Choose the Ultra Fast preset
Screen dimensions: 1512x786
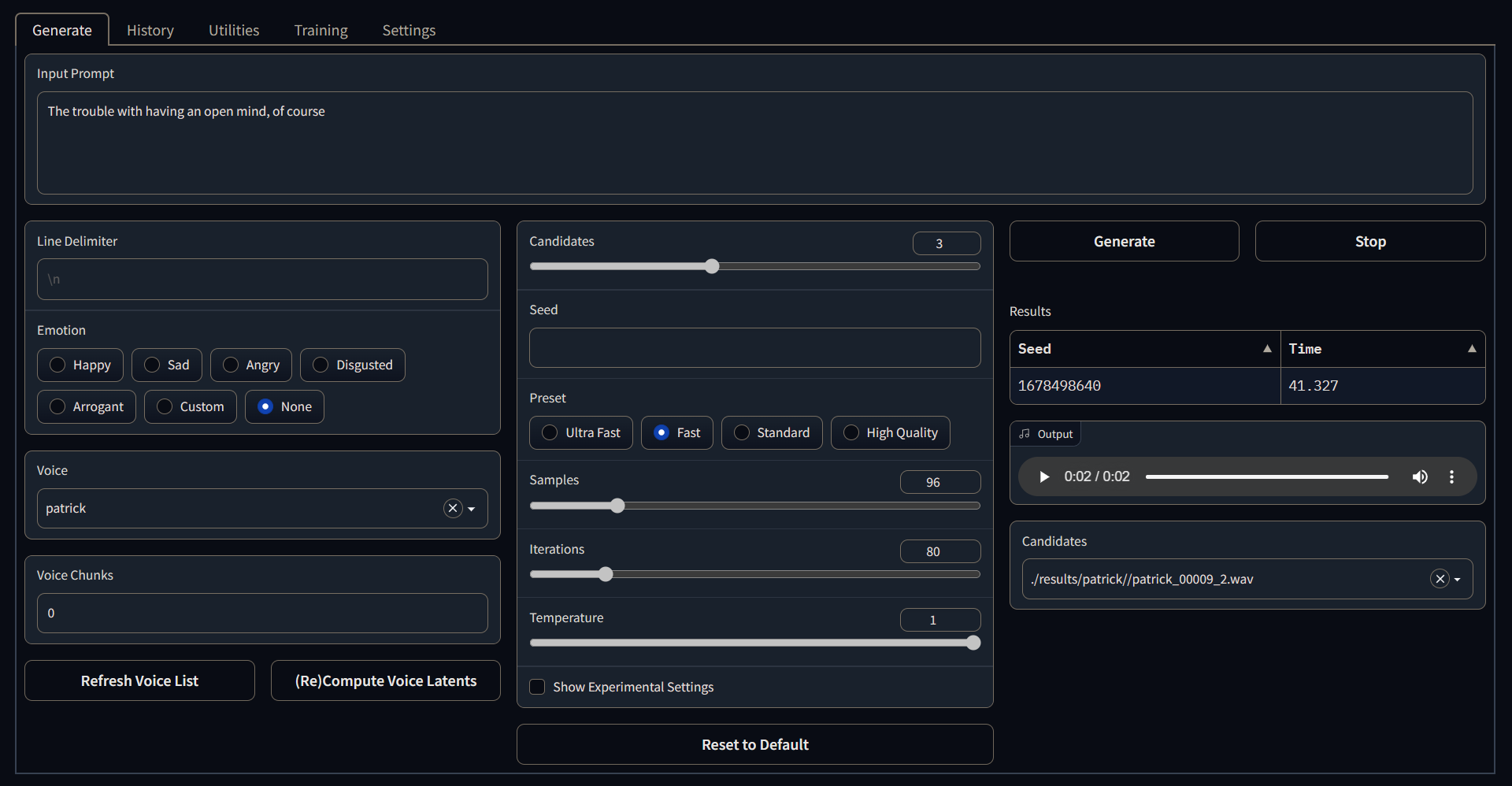tap(581, 432)
